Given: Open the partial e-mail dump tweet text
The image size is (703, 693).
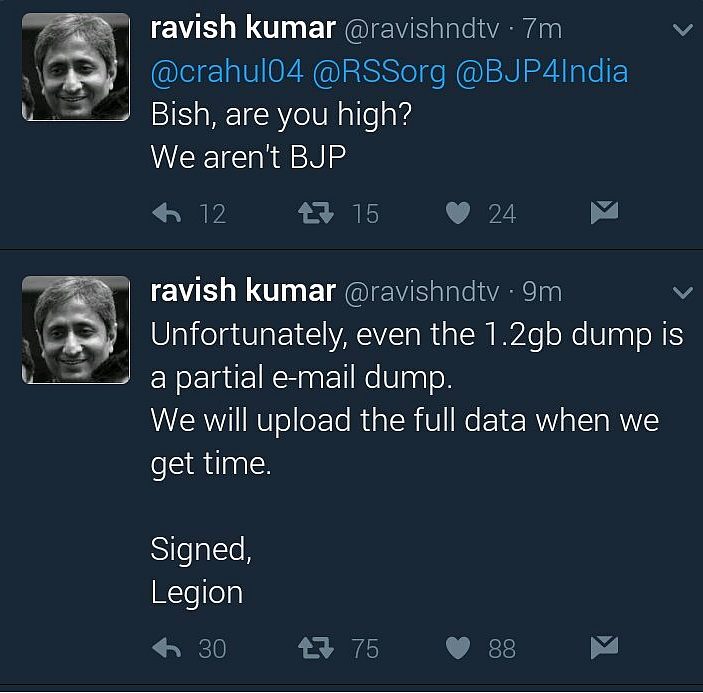Looking at the screenshot, I should [417, 399].
